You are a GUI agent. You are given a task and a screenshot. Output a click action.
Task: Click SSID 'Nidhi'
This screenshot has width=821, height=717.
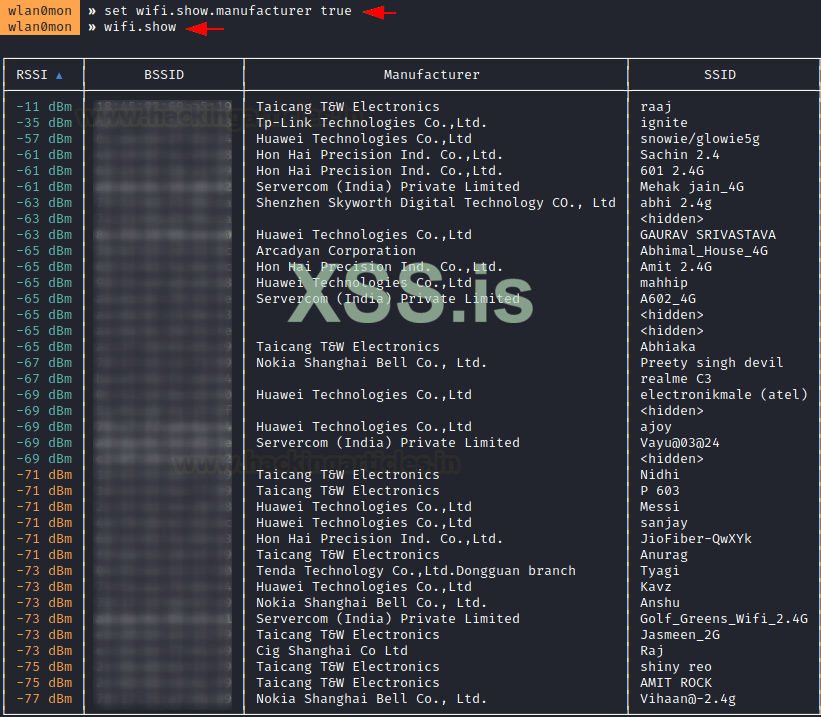660,475
